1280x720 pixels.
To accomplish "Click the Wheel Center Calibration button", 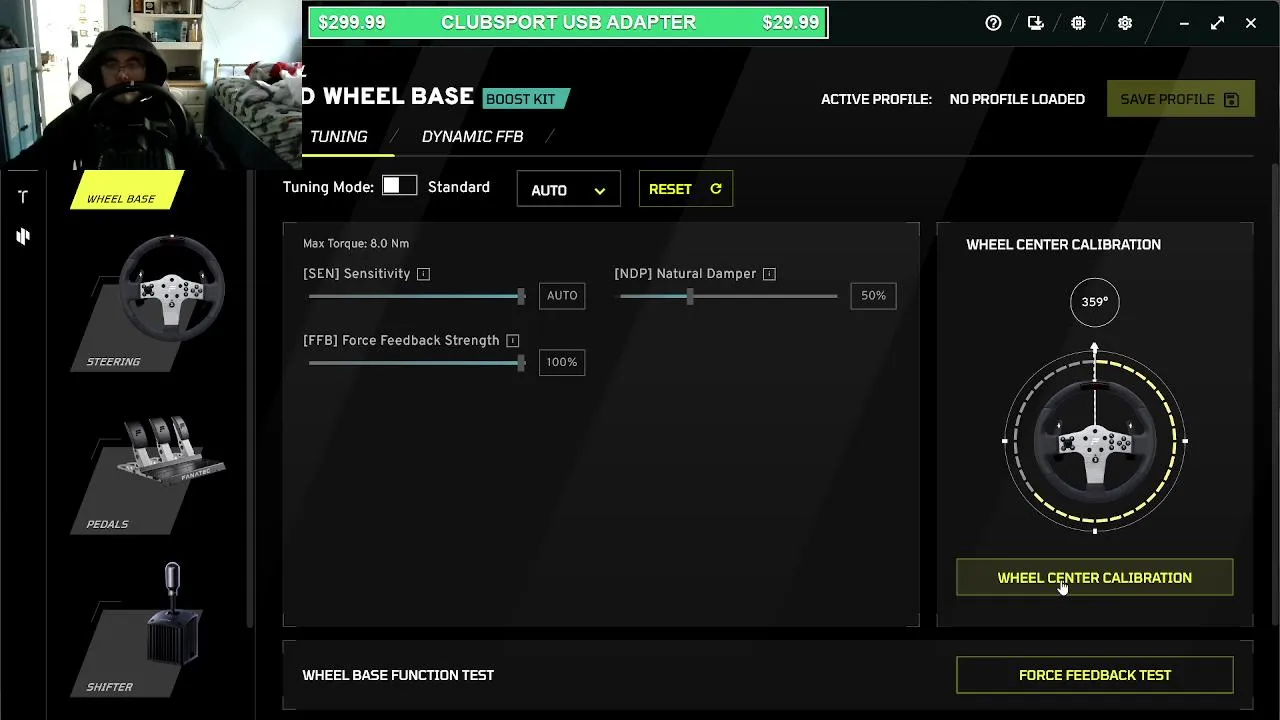I will tap(1094, 578).
